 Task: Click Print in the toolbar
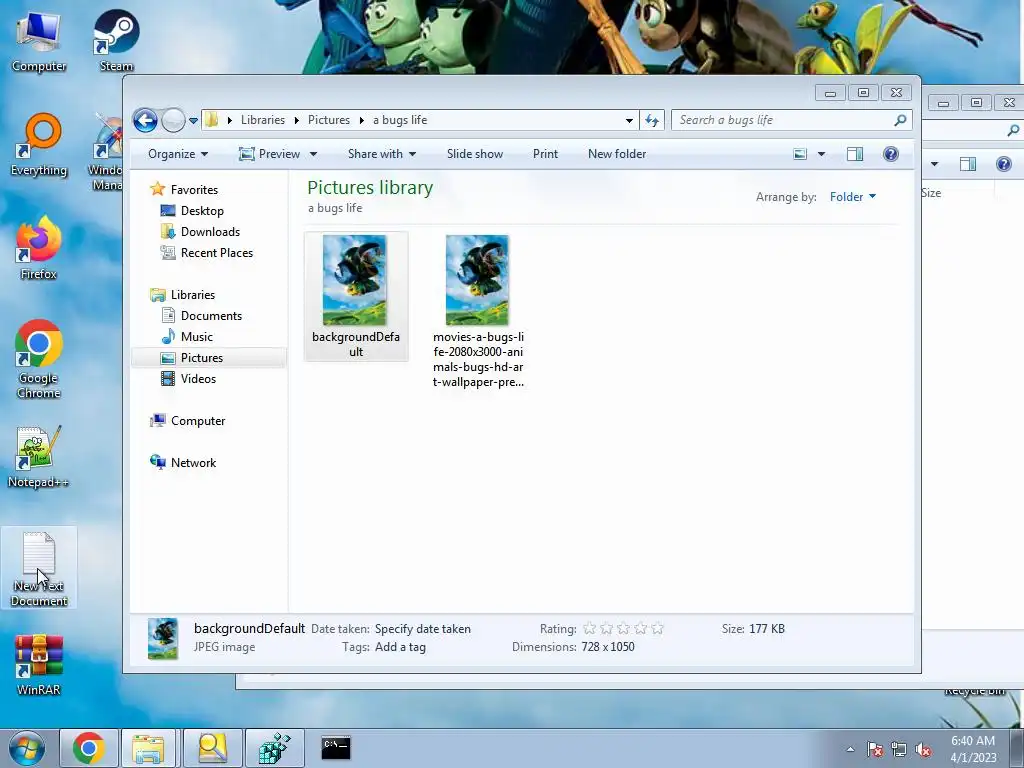pyautogui.click(x=545, y=154)
